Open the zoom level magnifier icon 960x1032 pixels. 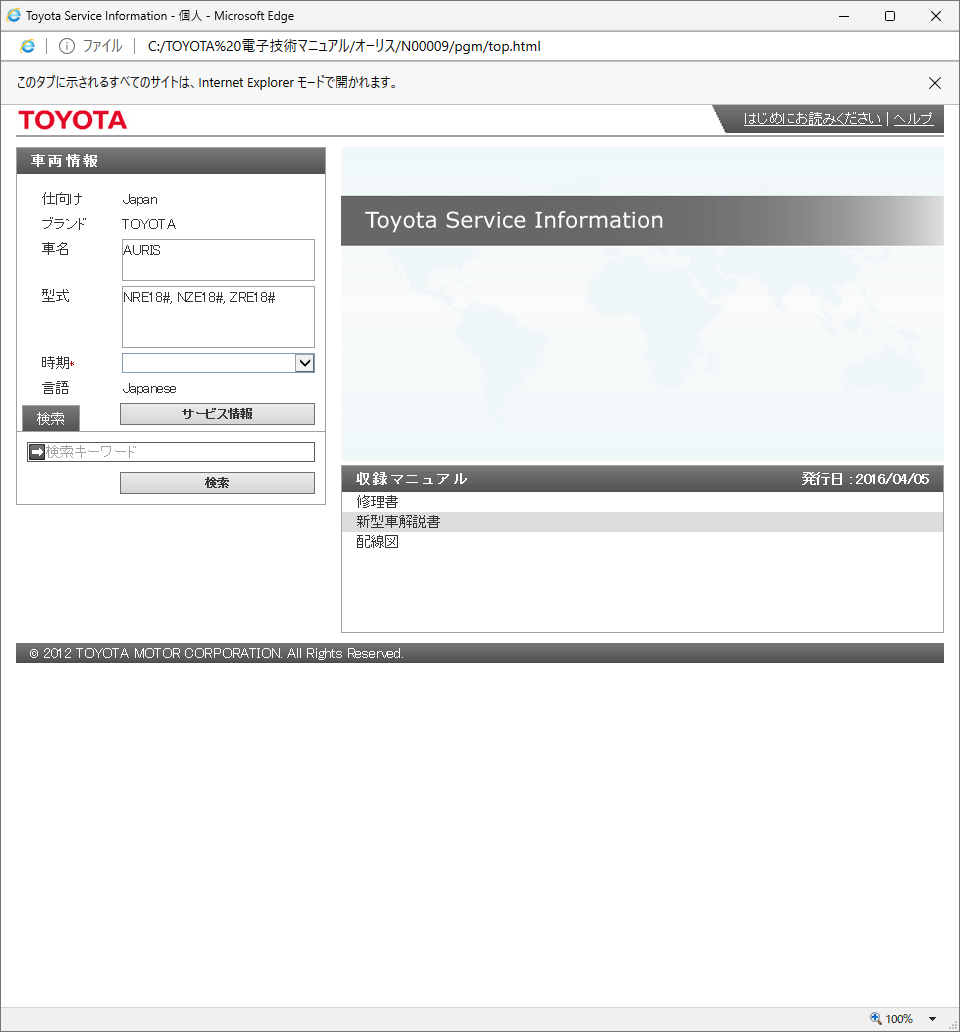876,1018
